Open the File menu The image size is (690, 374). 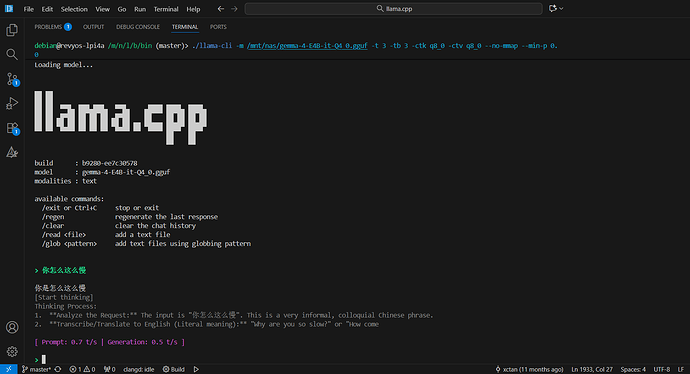click(x=29, y=9)
